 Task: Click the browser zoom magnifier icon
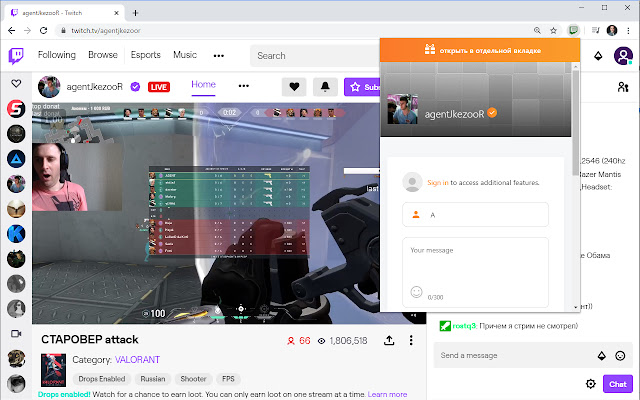(x=537, y=31)
